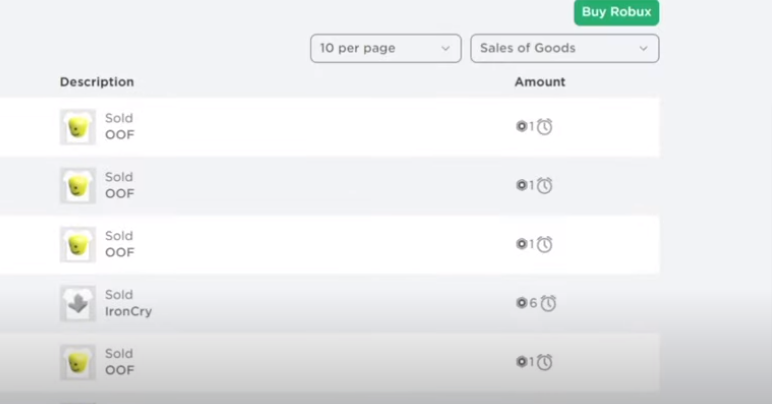
Task: Click the third OOF item thumbnail
Action: point(78,245)
